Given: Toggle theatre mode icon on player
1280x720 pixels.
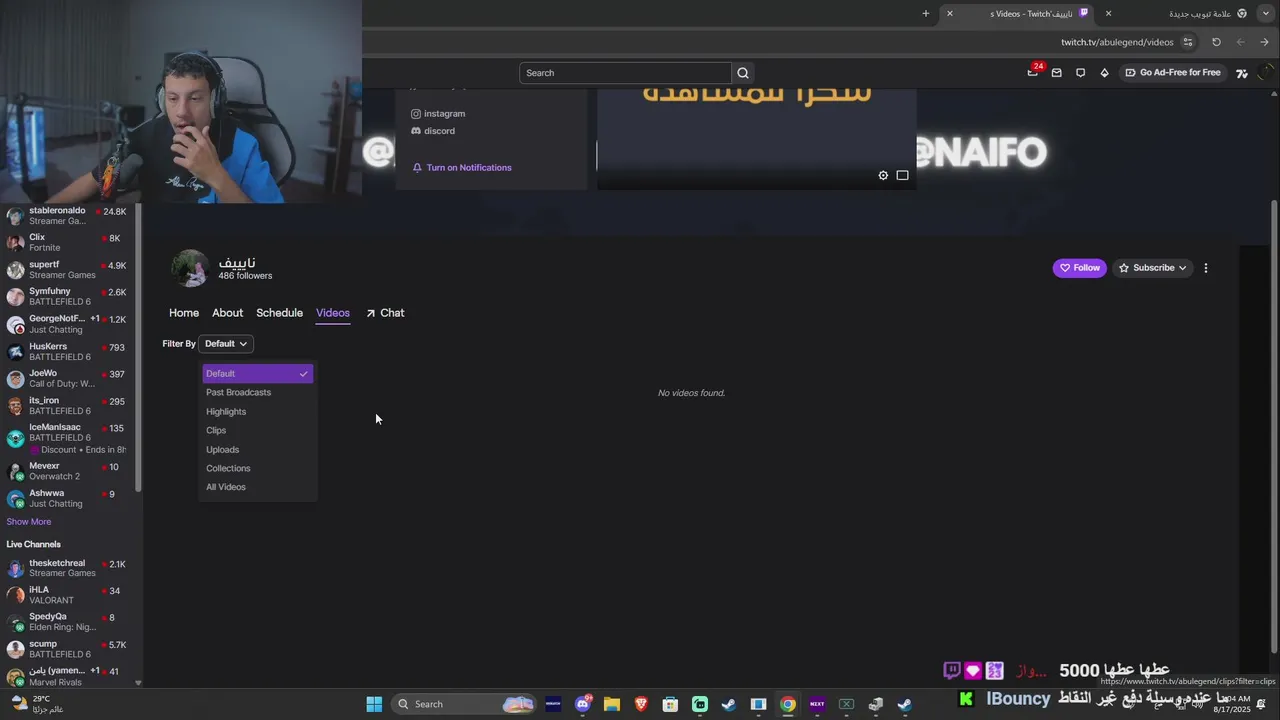Looking at the screenshot, I should (x=902, y=175).
